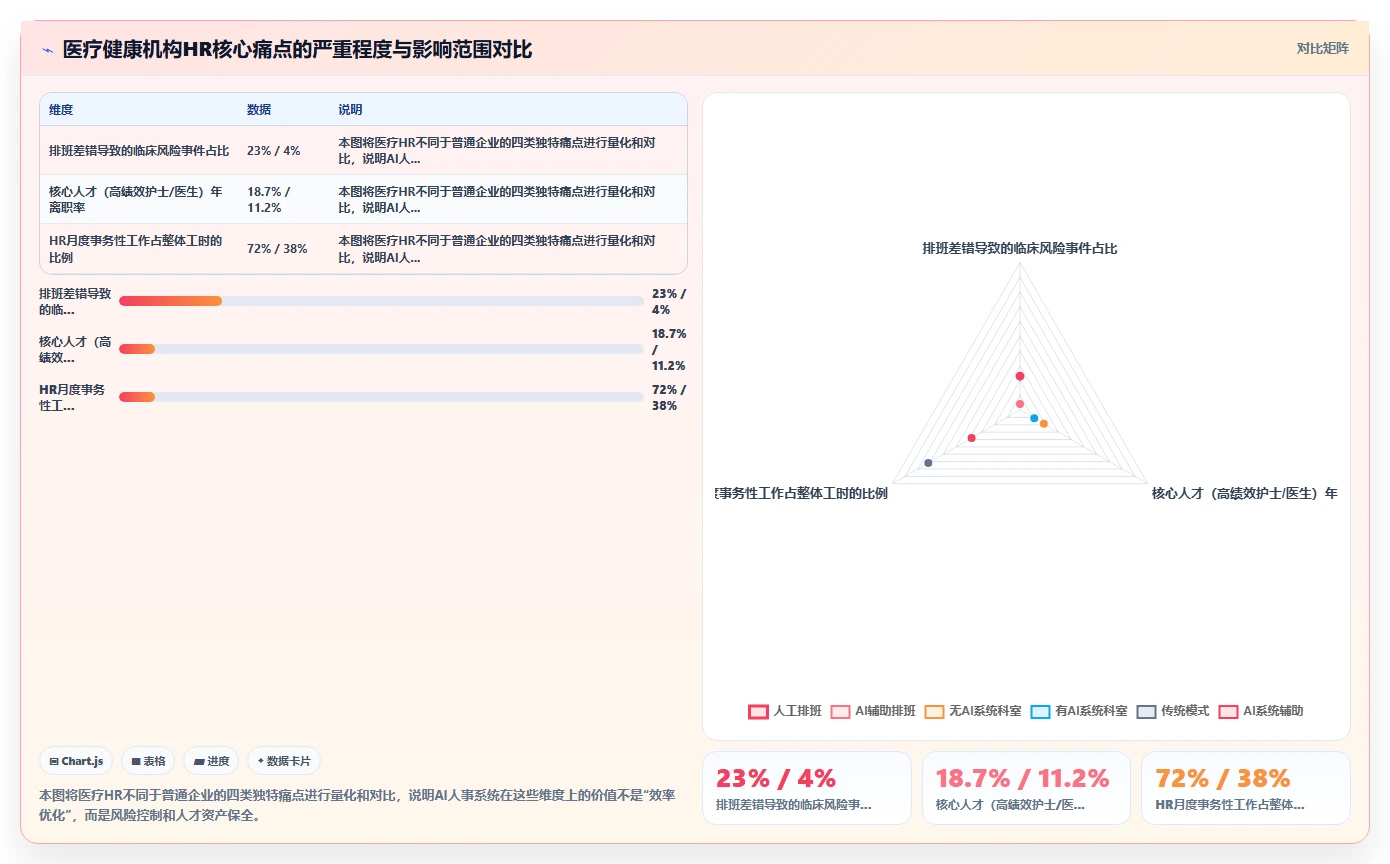This screenshot has height=864, width=1390.
Task: Toggle the 有AI系统科室 legend item
Action: [1079, 711]
